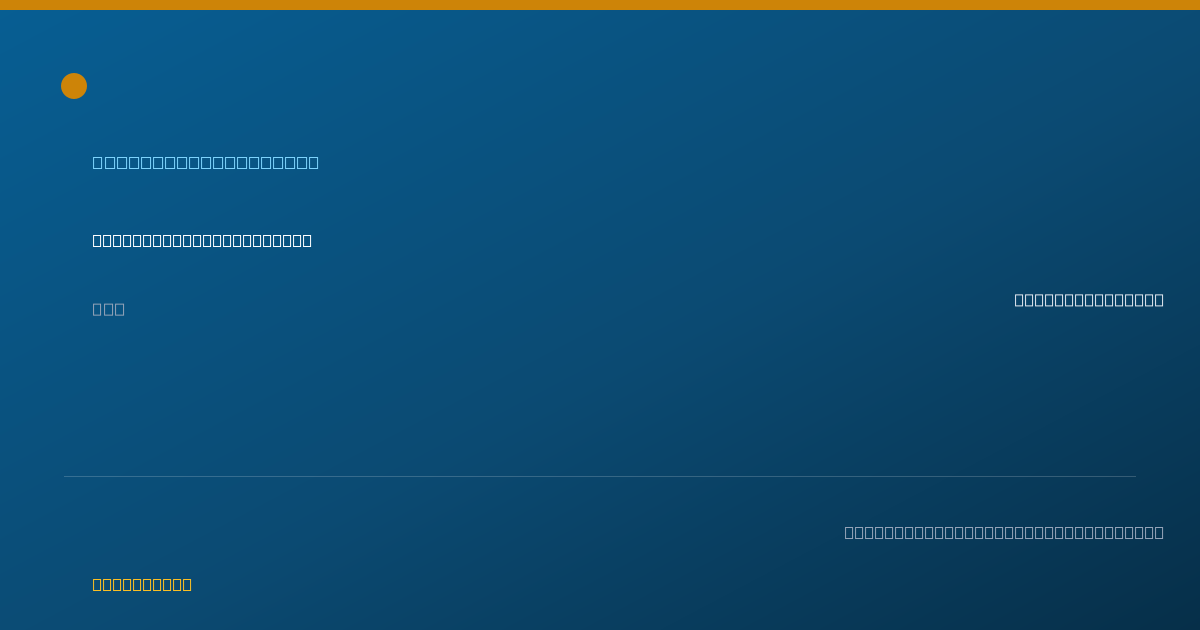
Task: Click the short gray three-character label
Action: coord(109,309)
